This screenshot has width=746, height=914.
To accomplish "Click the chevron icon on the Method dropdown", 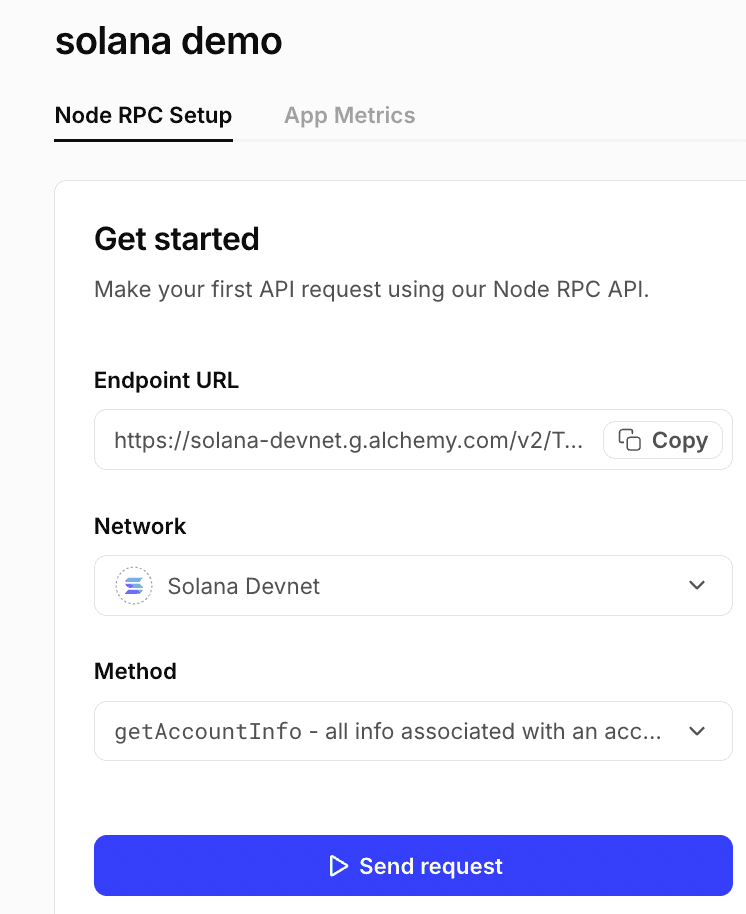I will 697,731.
